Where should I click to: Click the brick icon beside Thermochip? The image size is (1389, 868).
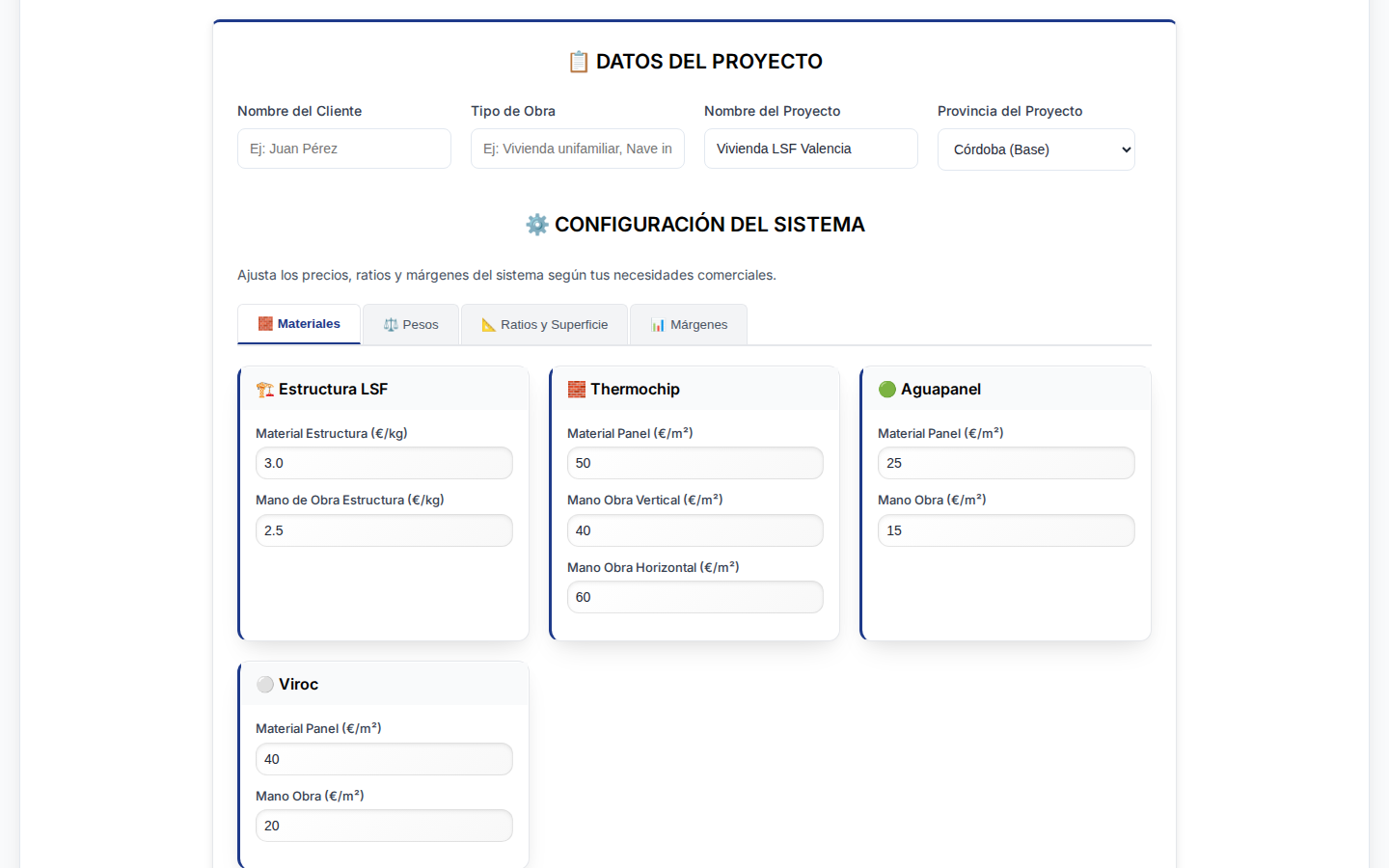coord(576,389)
